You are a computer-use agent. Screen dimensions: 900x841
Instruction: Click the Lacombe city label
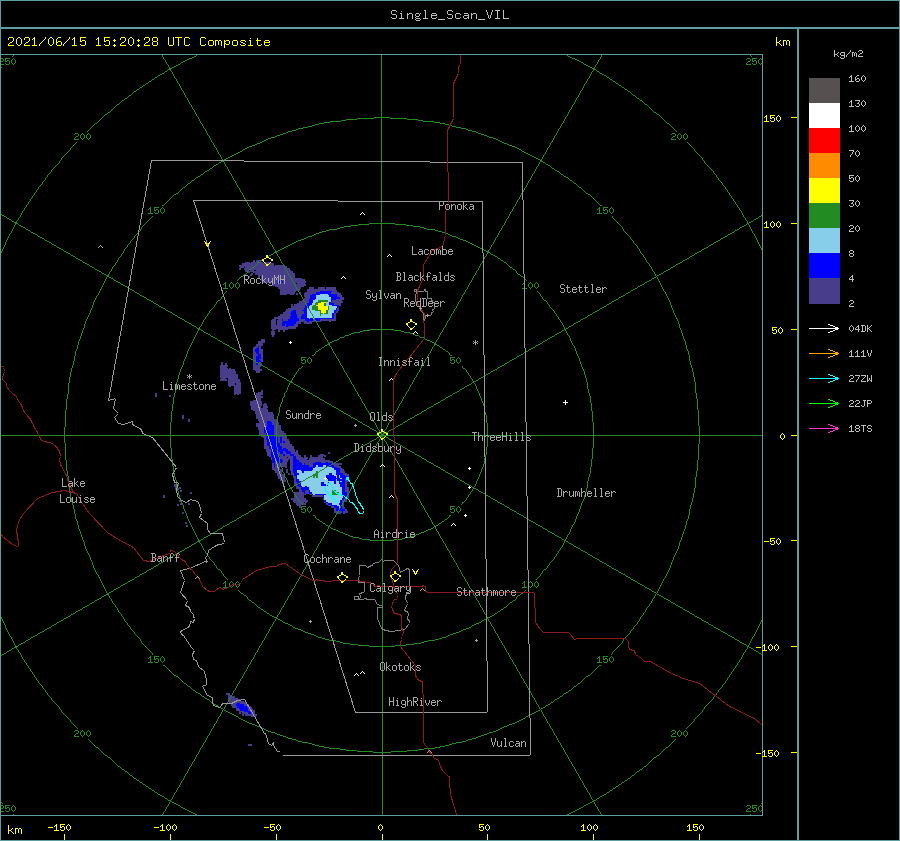point(432,251)
